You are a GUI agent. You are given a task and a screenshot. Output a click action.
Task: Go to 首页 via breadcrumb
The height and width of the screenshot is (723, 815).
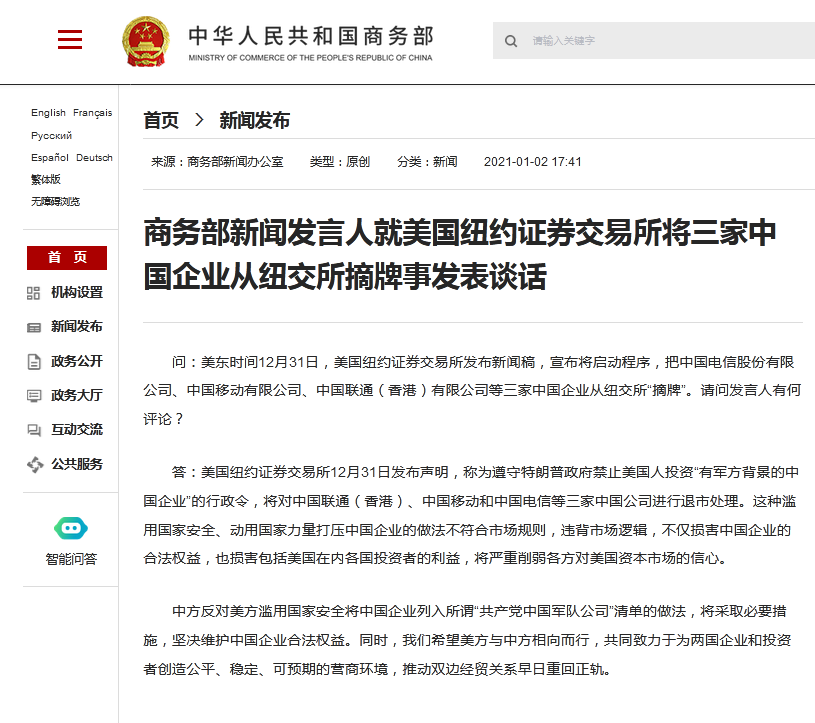coord(161,121)
